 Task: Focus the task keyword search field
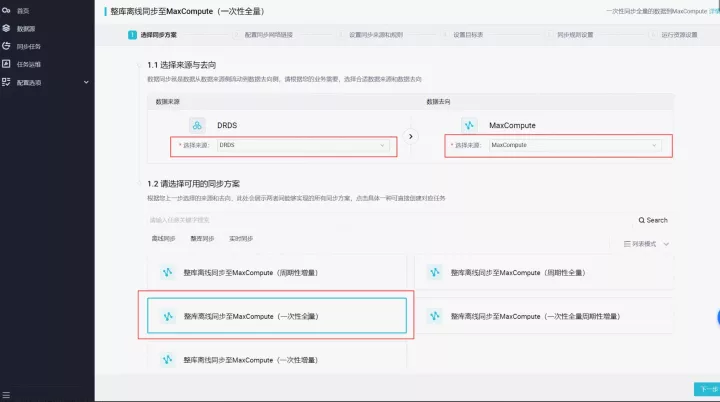tap(390, 220)
